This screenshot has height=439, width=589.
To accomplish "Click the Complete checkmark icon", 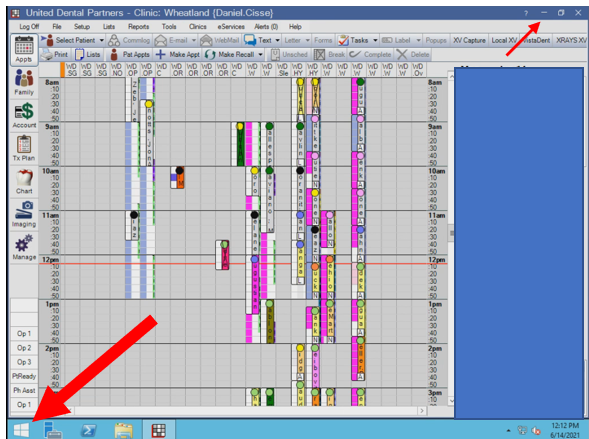I will coord(355,54).
